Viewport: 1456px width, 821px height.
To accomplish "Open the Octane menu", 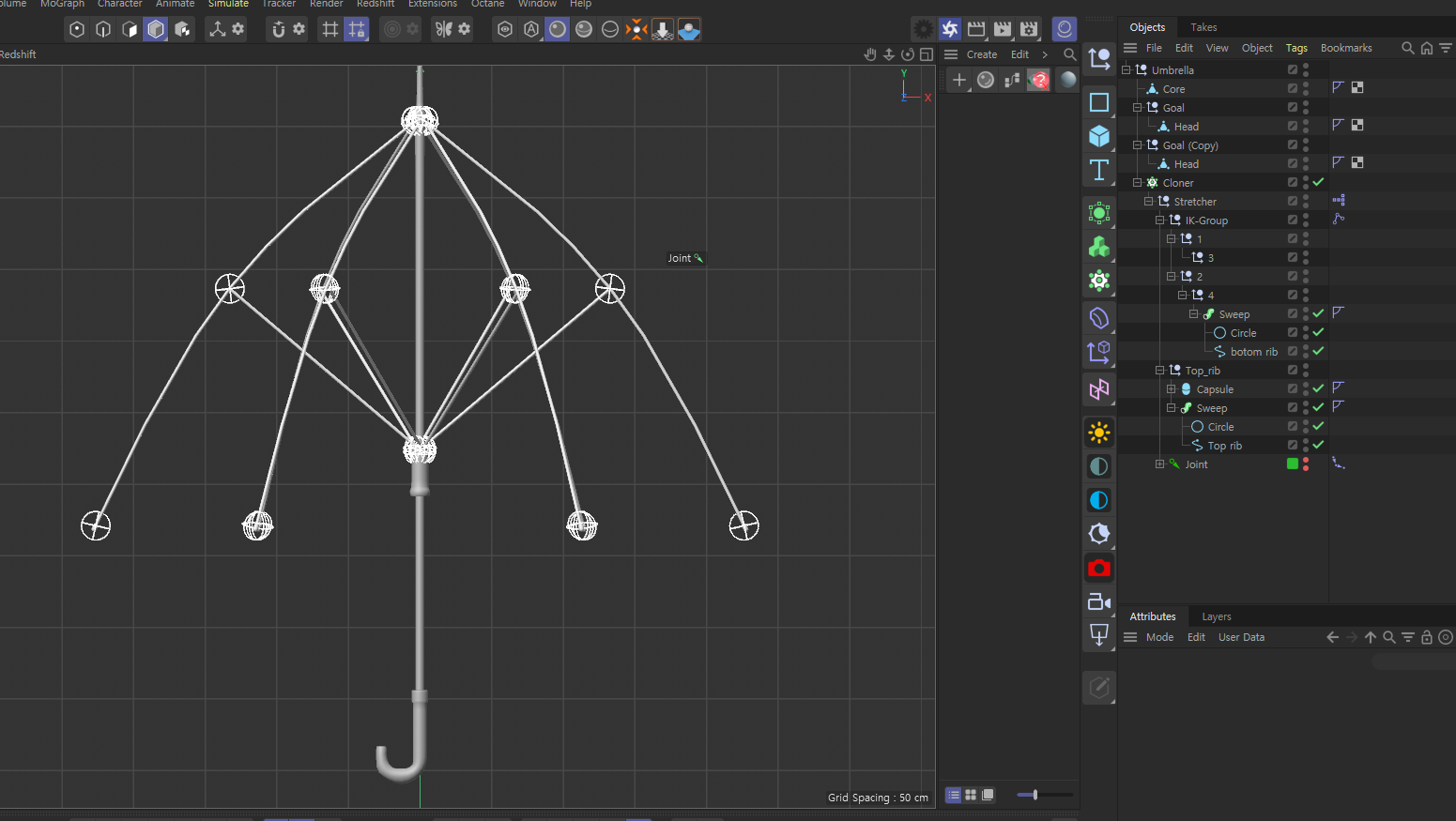I will (x=487, y=4).
